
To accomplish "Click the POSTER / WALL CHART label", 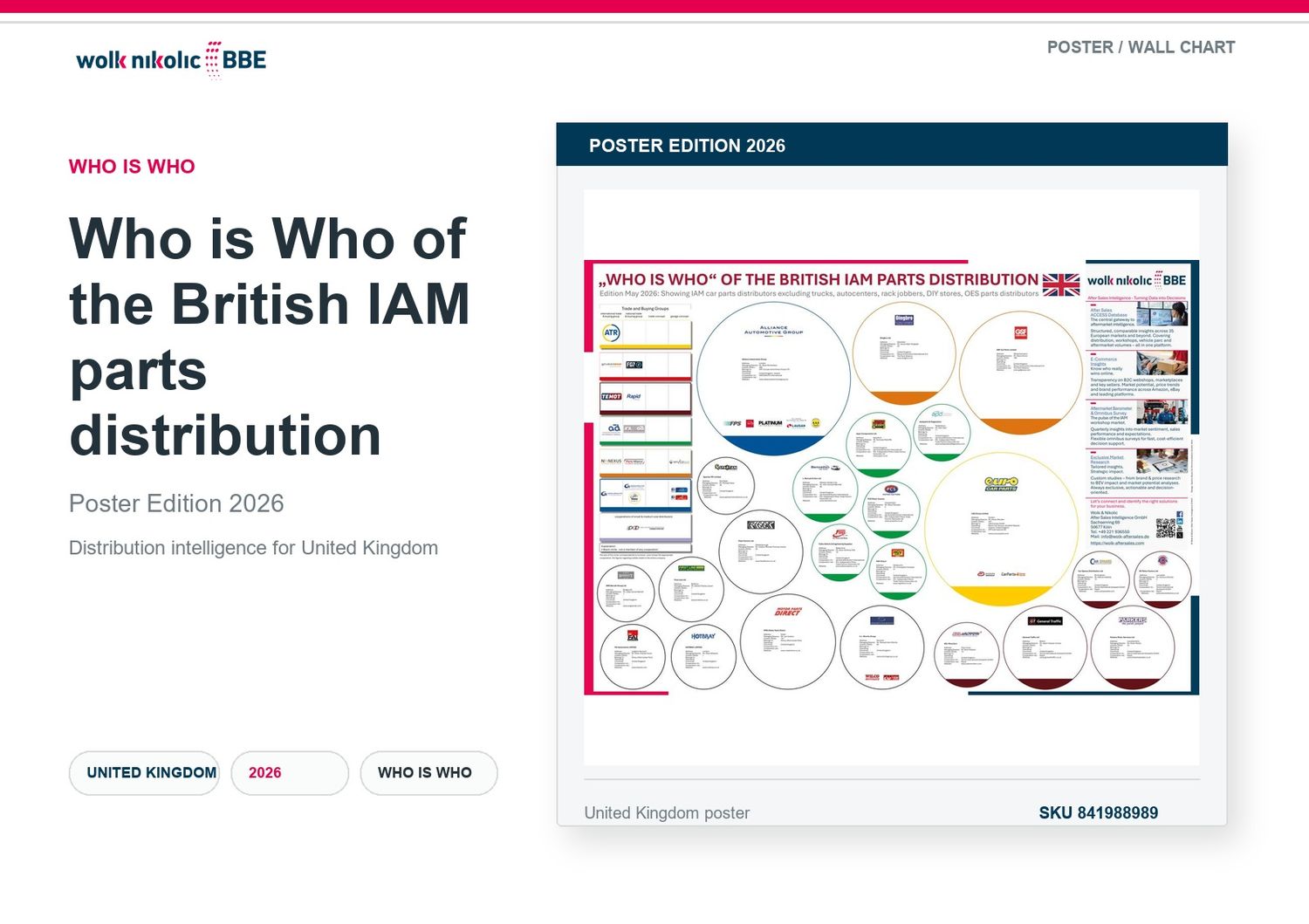I will pos(1141,47).
